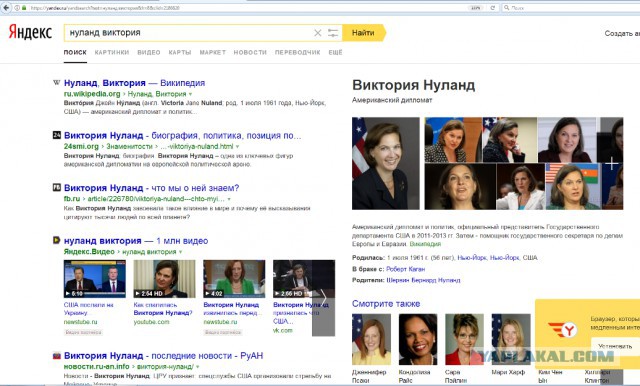Open dropdown arrow next to новости.ru-an.info result
Screen dimensions: 640x386
coord(198,367)
